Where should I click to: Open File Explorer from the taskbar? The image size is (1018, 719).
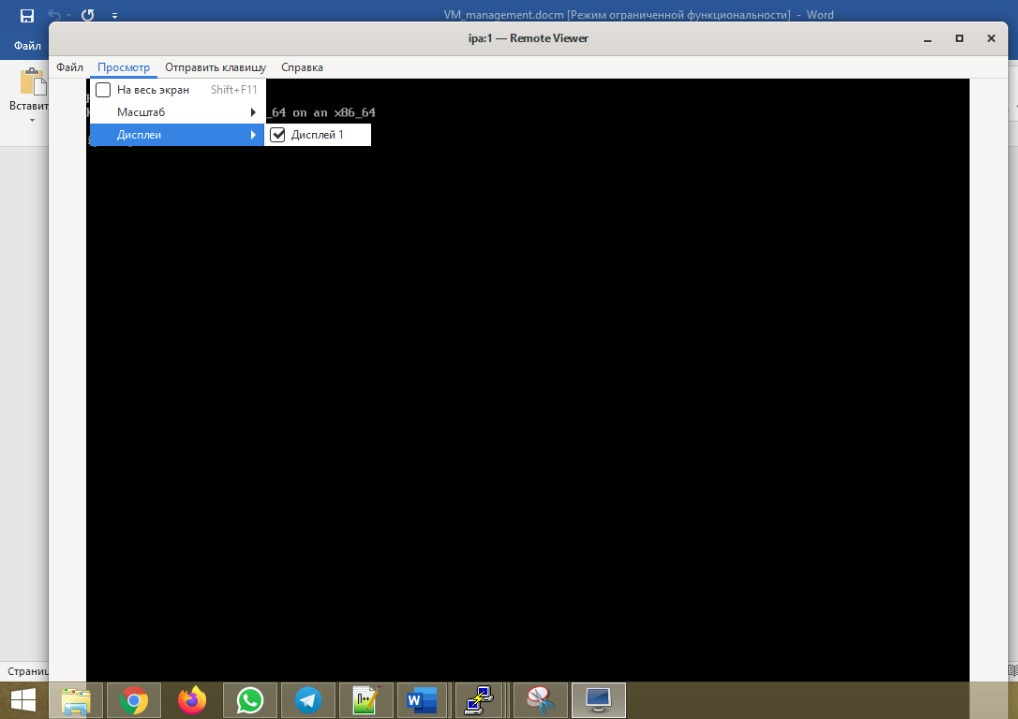click(76, 701)
